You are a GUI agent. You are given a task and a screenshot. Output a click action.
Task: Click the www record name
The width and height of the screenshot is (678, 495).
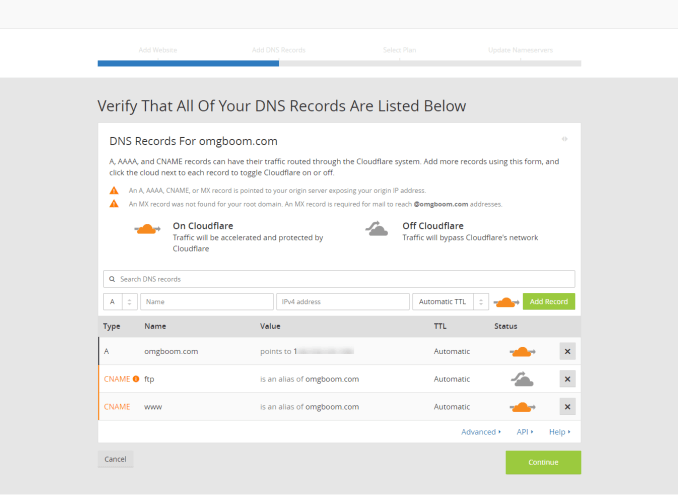tap(153, 407)
